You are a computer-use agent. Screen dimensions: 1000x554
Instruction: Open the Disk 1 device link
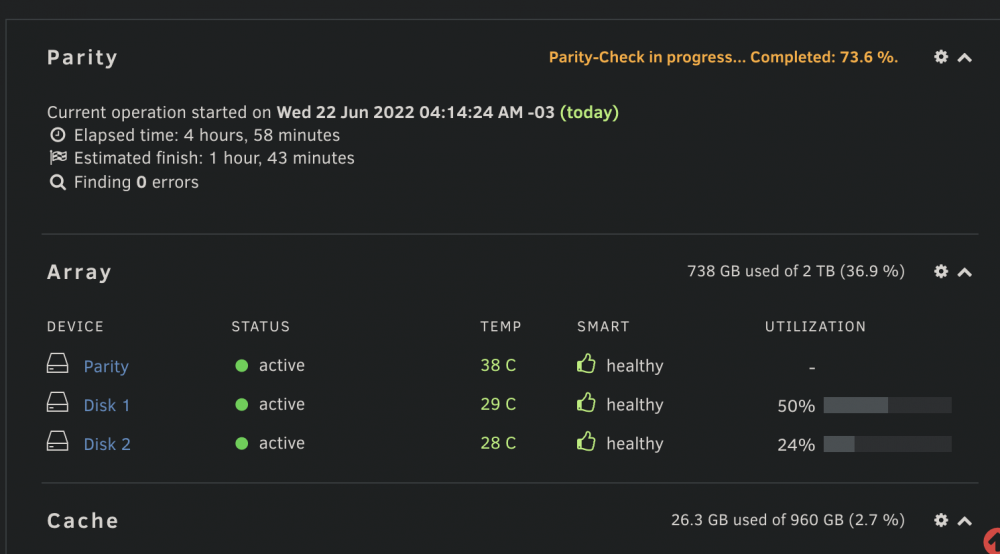point(107,405)
